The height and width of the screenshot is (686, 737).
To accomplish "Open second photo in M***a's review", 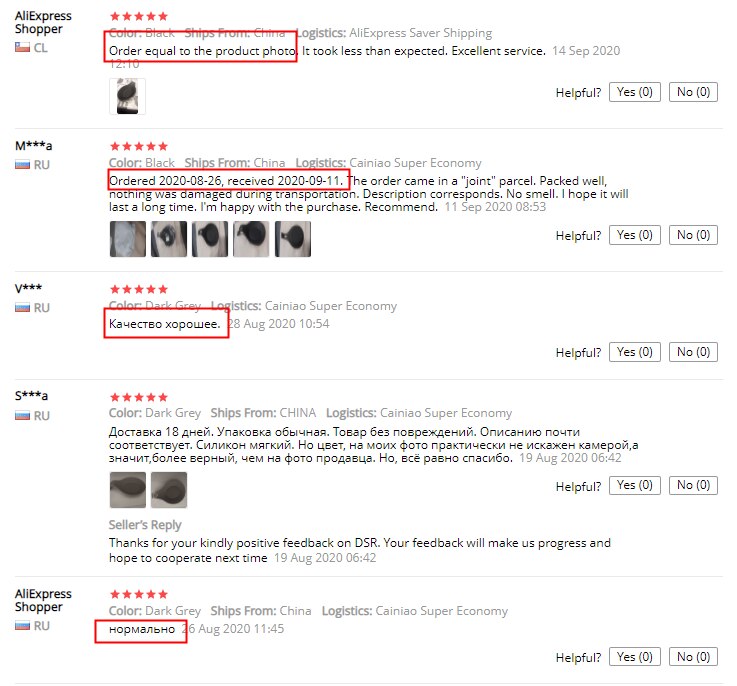I will click(169, 239).
